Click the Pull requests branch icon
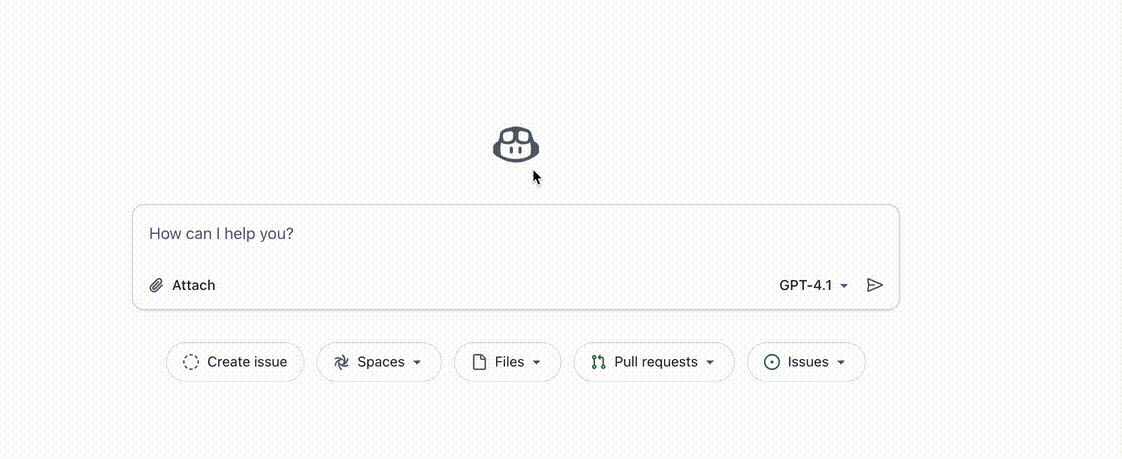The height and width of the screenshot is (459, 1122). tap(599, 362)
